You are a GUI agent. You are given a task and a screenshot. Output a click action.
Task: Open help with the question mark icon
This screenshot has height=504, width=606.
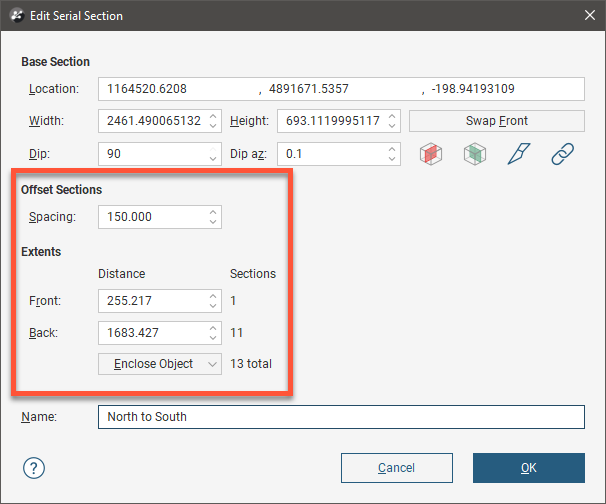tap(34, 468)
